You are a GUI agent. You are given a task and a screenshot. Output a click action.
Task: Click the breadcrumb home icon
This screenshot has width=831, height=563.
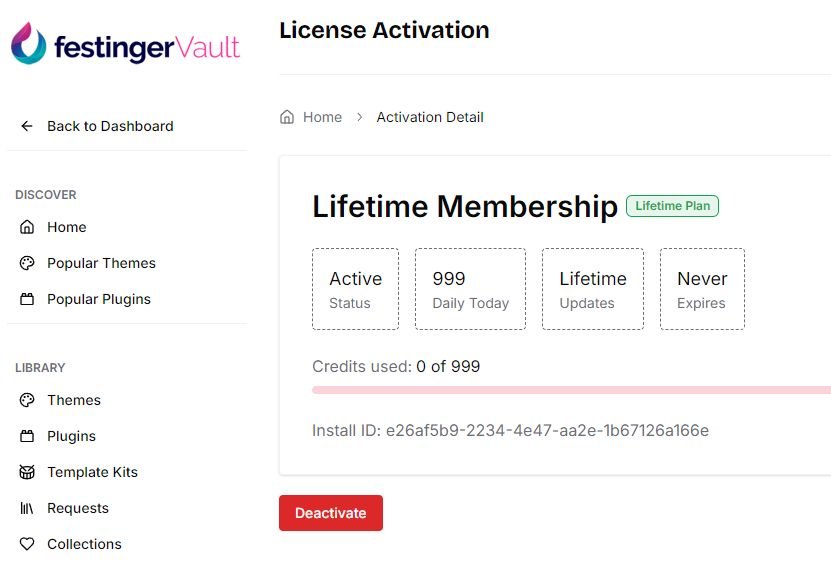[x=287, y=117]
